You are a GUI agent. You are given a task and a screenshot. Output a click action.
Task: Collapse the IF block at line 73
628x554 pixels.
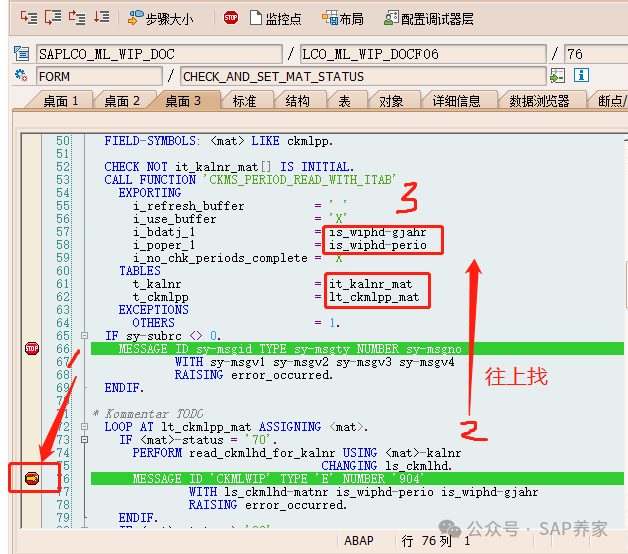tap(85, 439)
